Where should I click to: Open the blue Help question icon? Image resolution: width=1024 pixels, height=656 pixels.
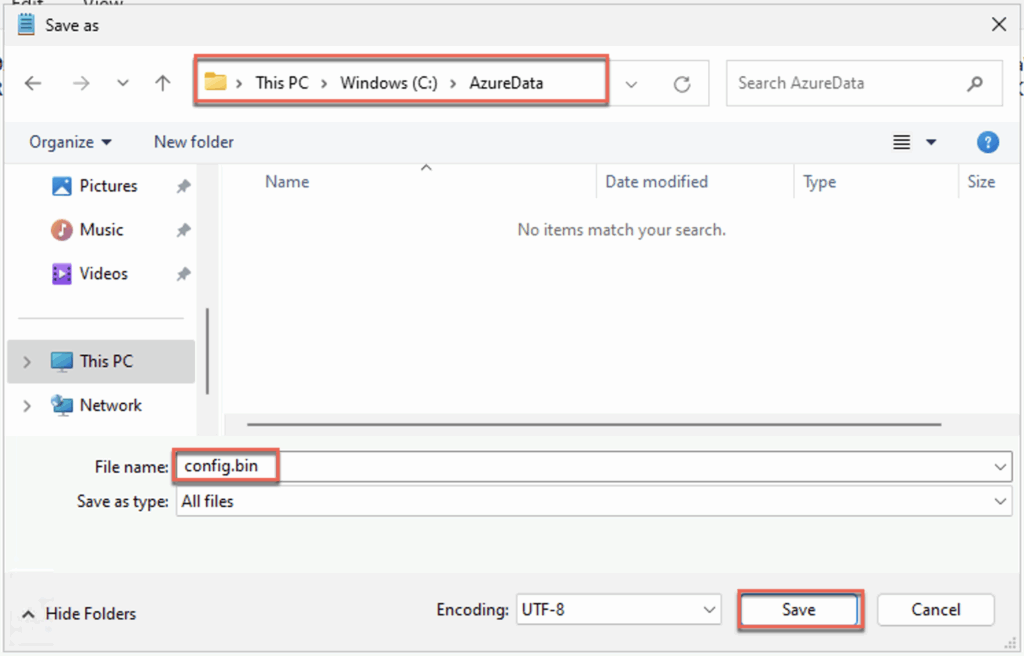click(x=987, y=142)
